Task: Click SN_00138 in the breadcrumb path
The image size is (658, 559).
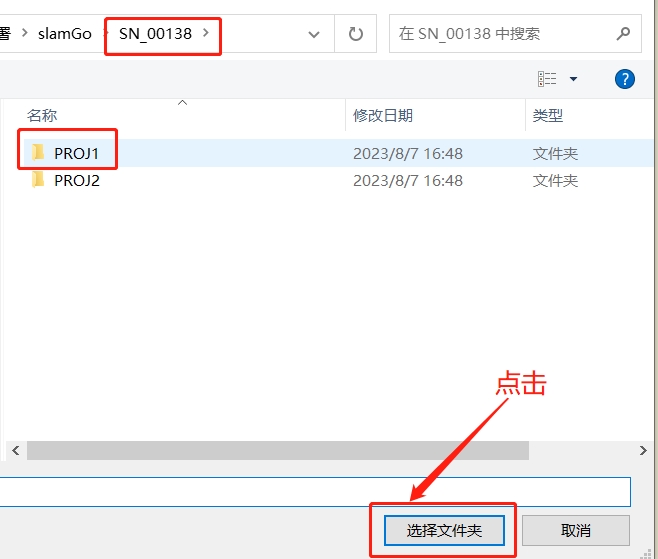Action: point(155,34)
